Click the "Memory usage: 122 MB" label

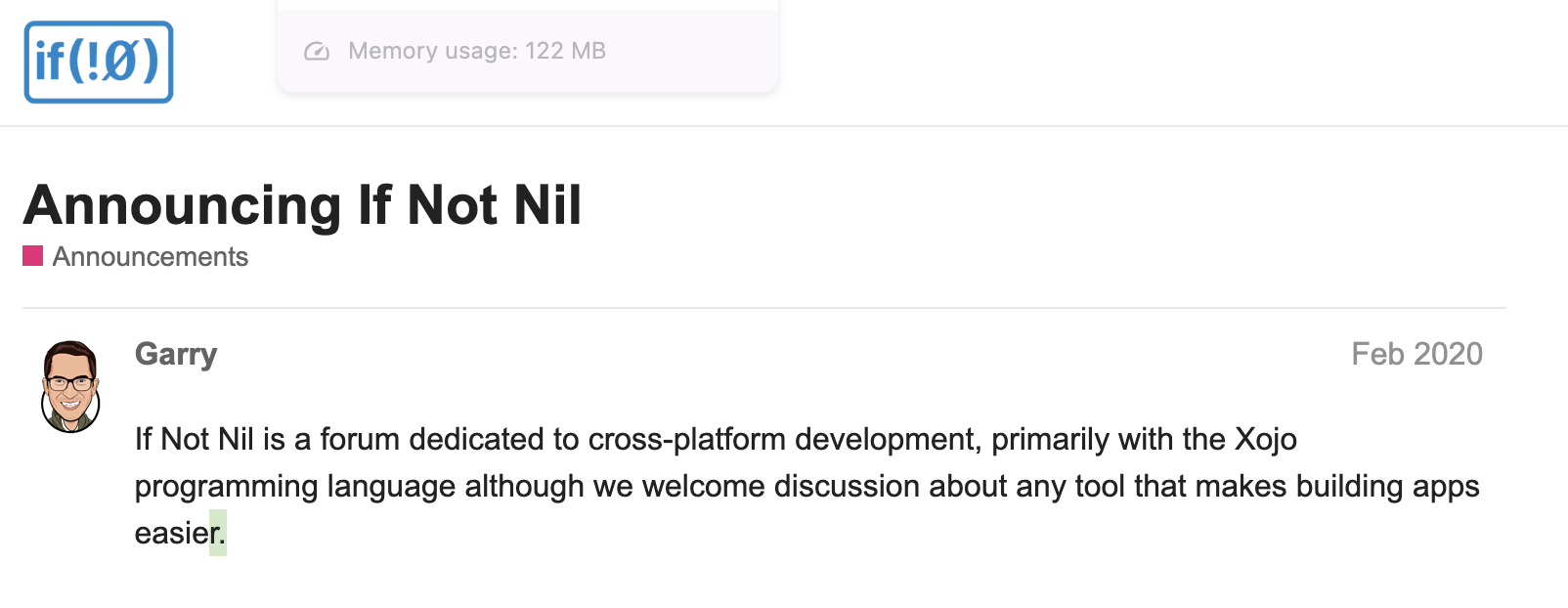(477, 51)
